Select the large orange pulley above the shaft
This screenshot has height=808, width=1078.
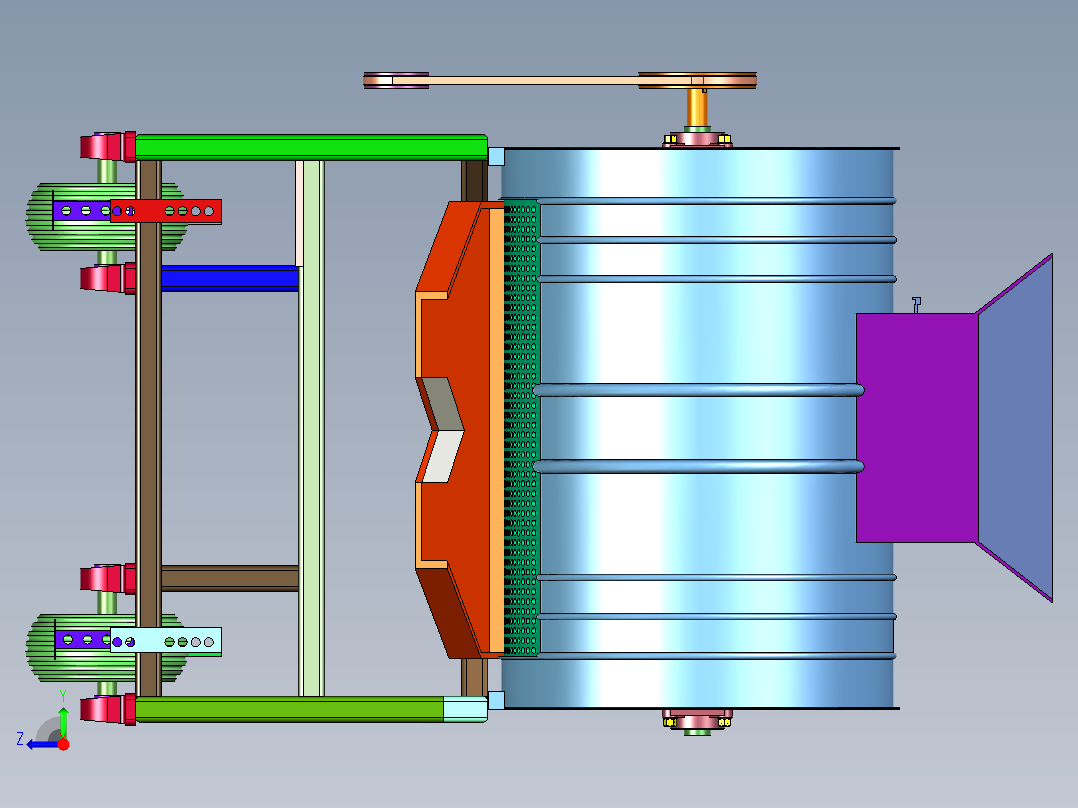(x=697, y=80)
